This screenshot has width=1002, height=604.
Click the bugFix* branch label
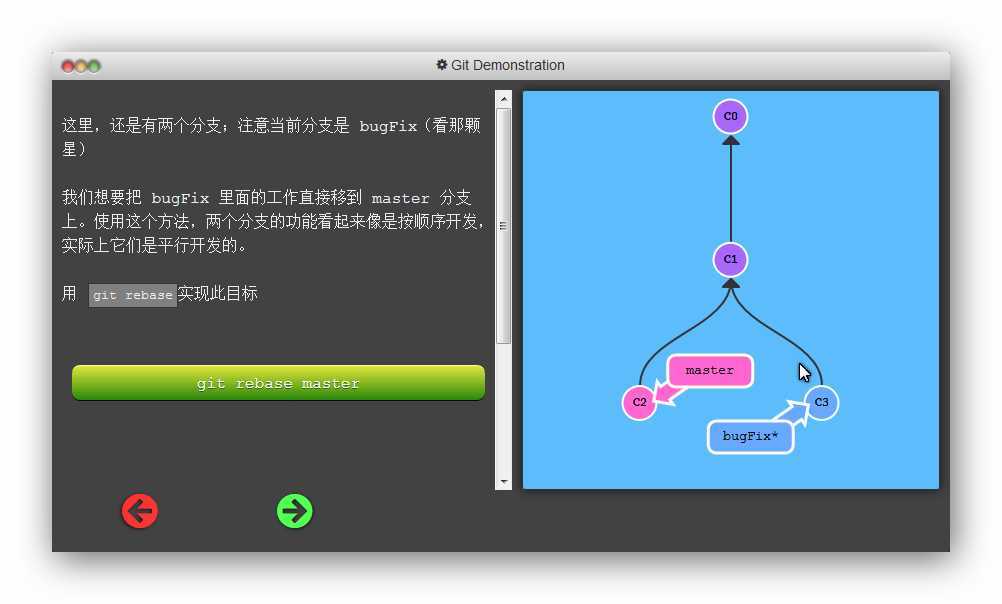(x=750, y=437)
